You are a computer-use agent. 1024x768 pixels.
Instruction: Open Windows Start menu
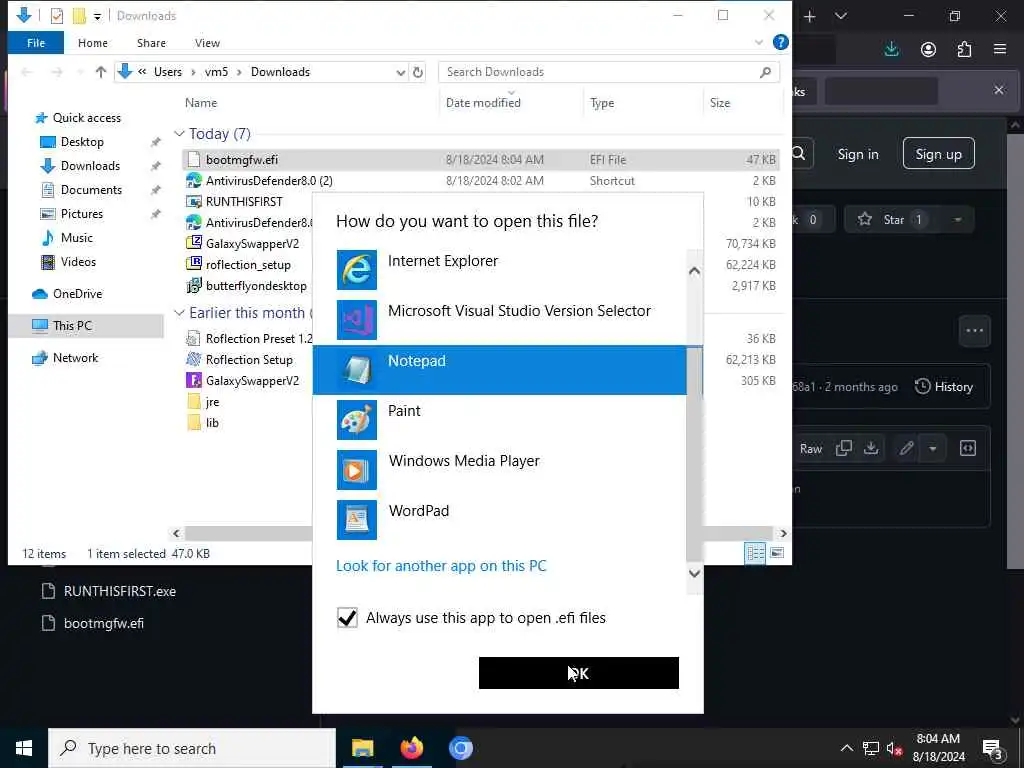[24, 748]
